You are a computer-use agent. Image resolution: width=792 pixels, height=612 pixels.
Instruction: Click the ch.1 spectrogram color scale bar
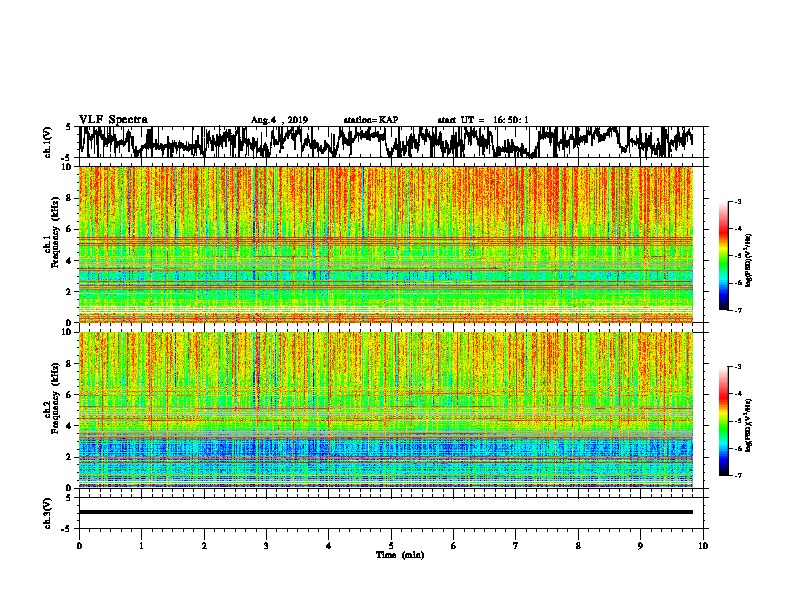coord(724,256)
